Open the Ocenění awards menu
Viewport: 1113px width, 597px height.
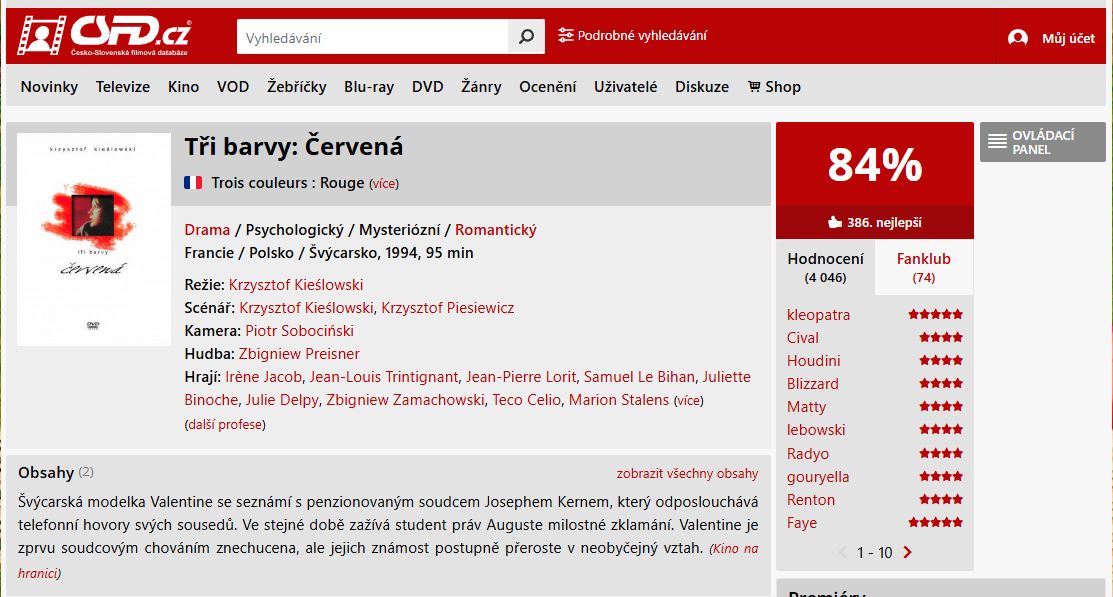click(547, 87)
